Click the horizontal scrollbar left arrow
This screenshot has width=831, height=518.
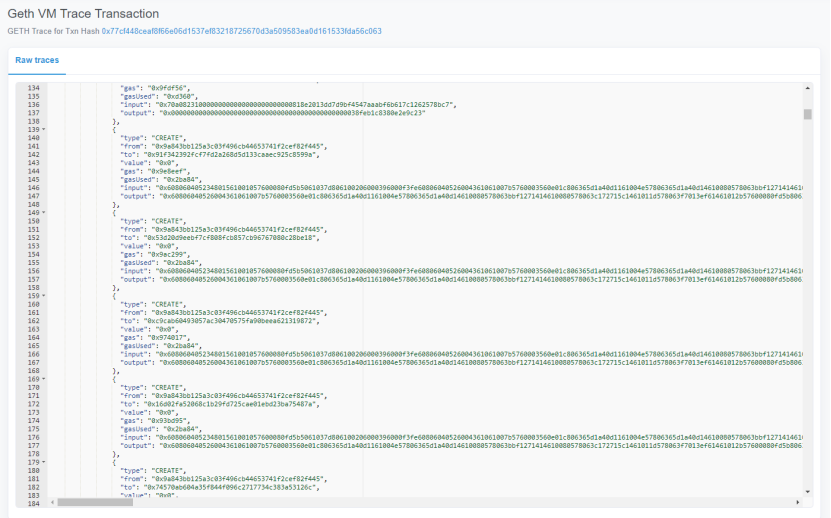click(49, 502)
